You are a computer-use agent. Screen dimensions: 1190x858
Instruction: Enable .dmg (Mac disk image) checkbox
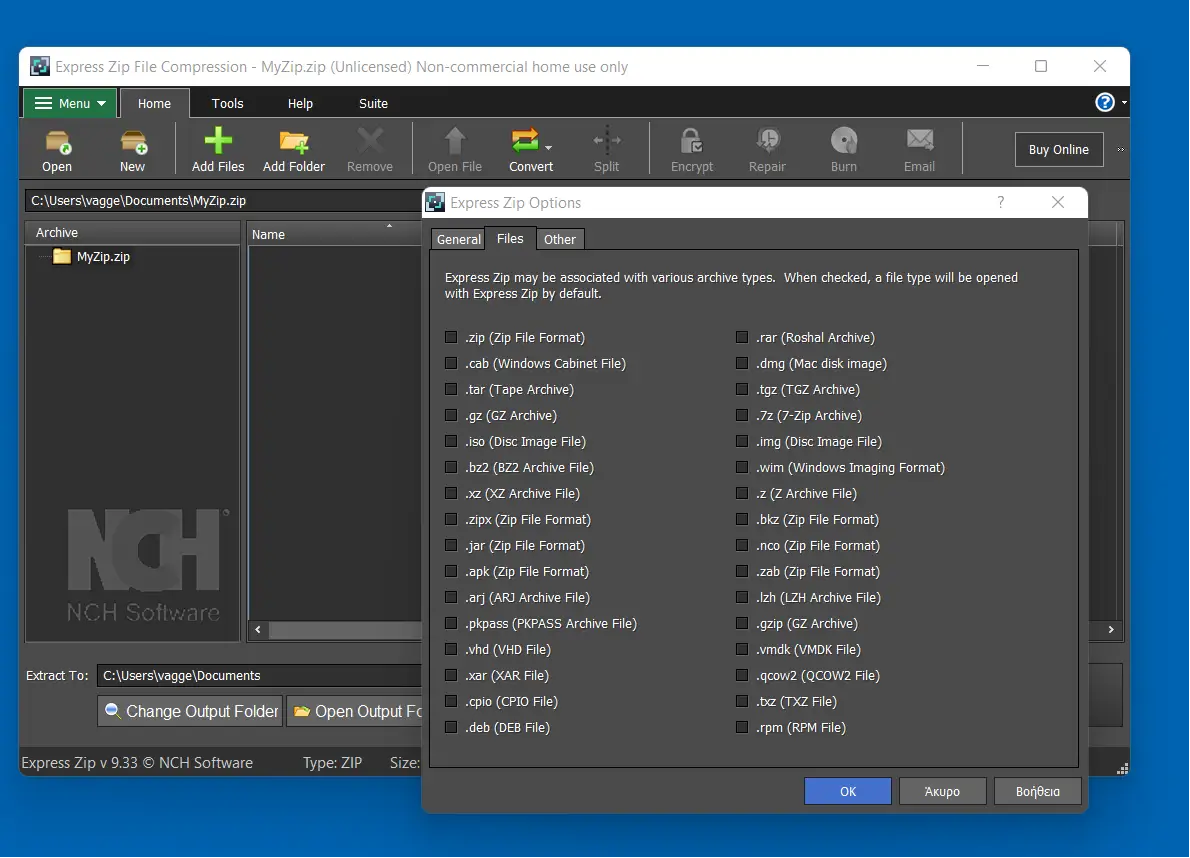click(x=741, y=363)
